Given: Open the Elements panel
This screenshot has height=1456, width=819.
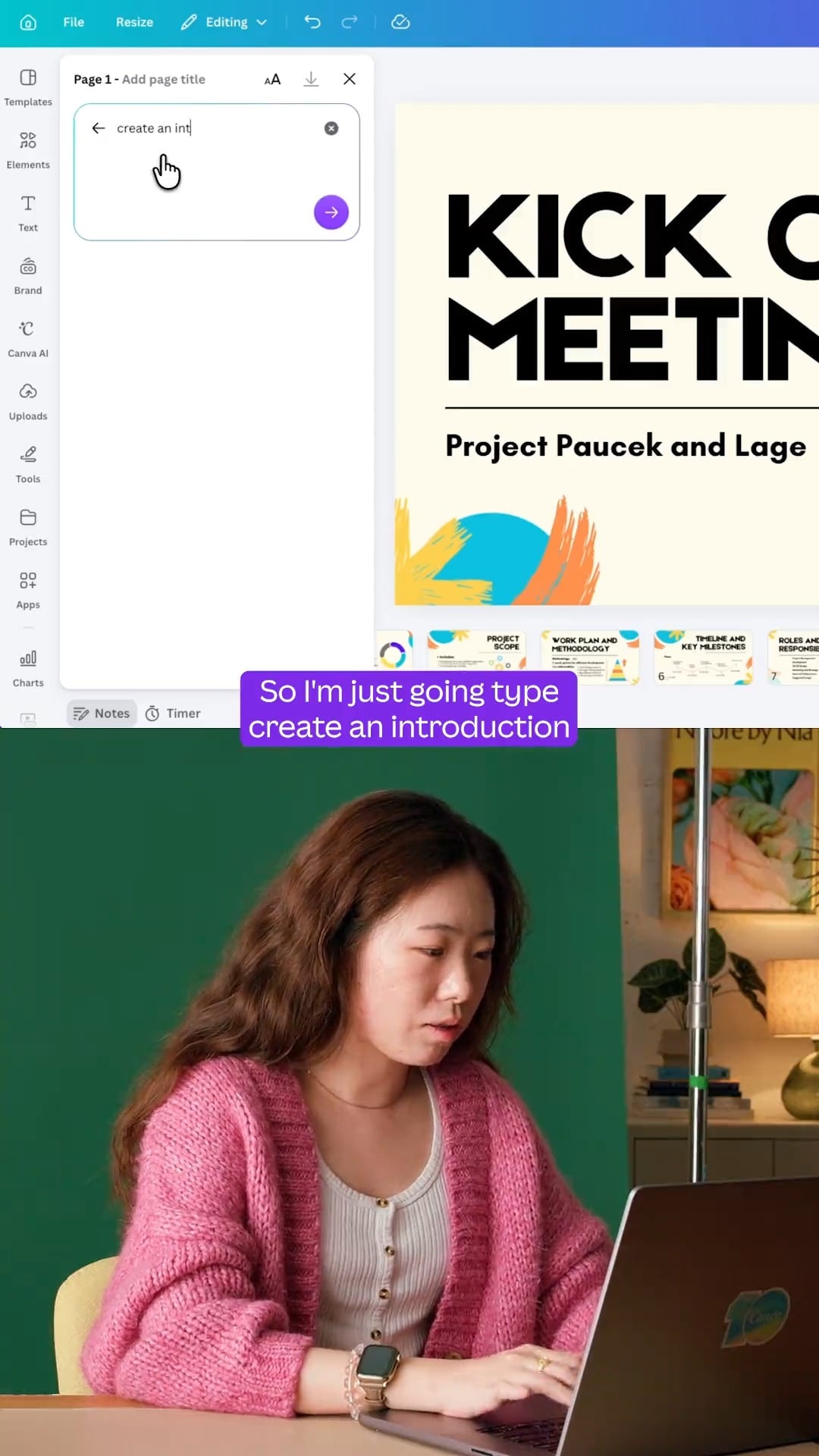Looking at the screenshot, I should [x=28, y=150].
